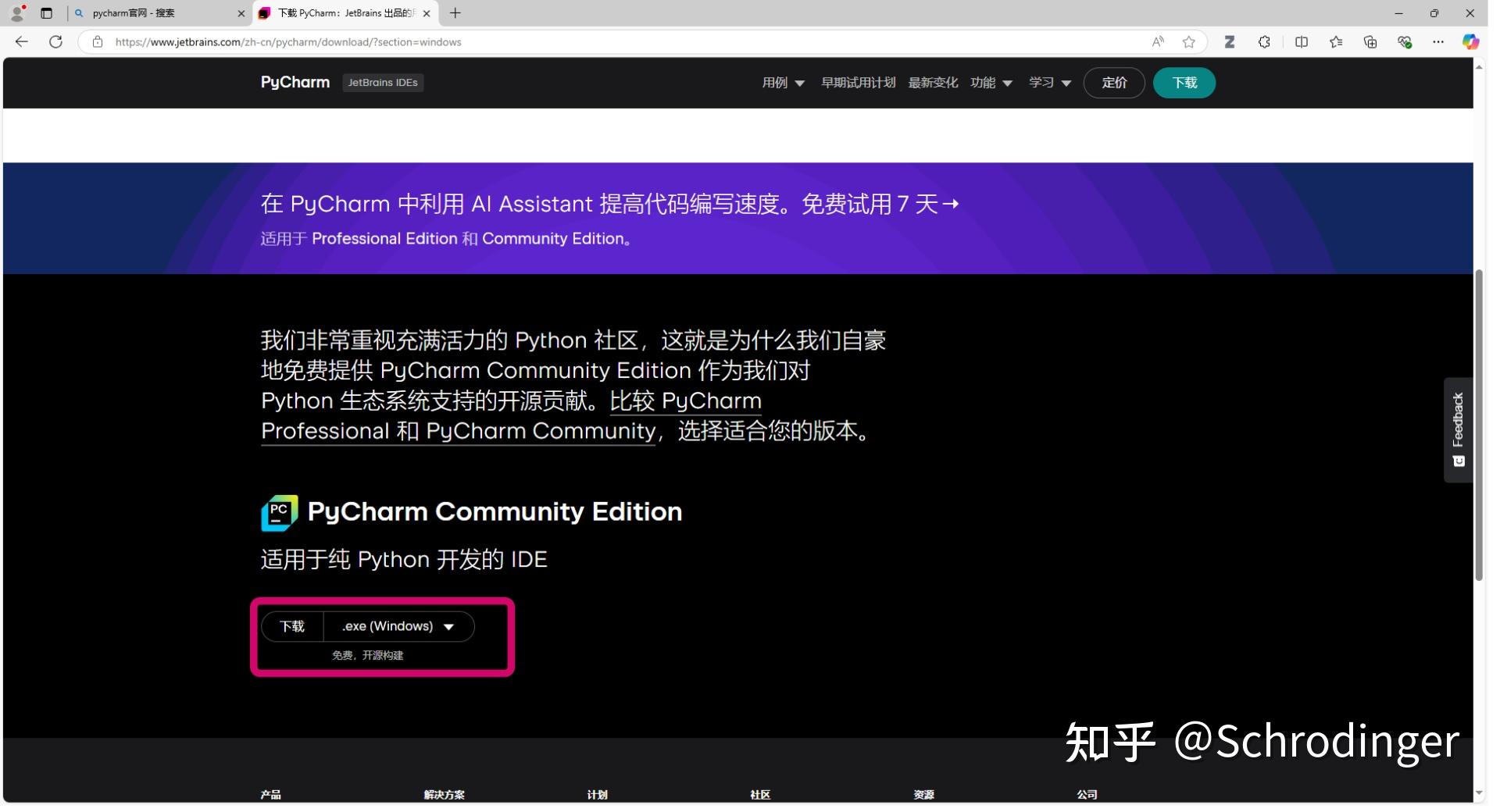Viewport: 1500px width, 812px height.
Task: Open the wallet/rewards icon in toolbar
Action: click(1406, 41)
